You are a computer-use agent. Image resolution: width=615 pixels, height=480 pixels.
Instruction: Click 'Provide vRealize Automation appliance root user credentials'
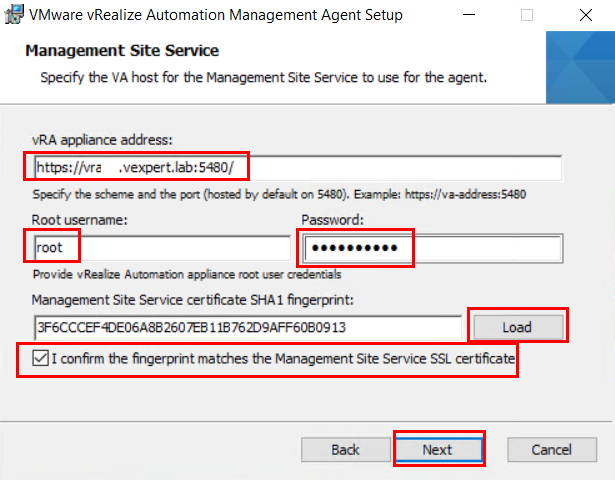187,275
